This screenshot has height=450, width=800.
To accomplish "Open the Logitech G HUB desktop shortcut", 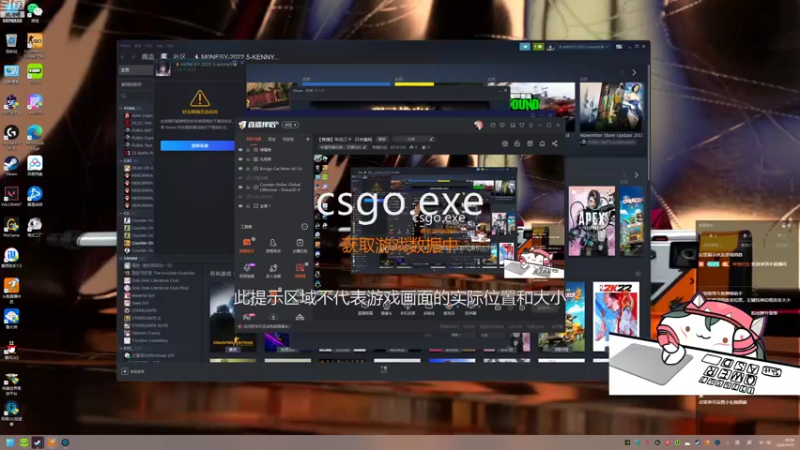I will (11, 136).
